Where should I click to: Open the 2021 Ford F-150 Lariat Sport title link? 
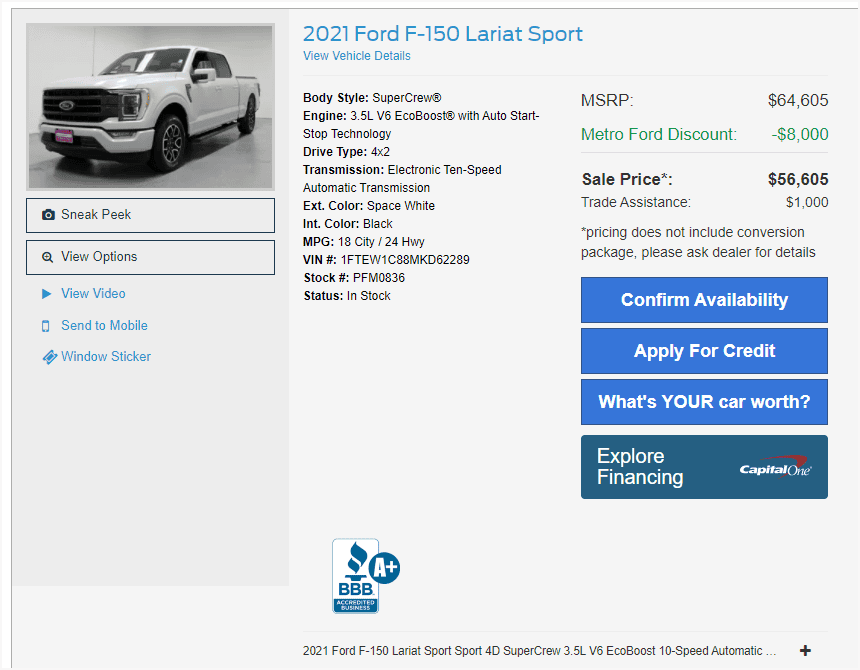point(443,34)
